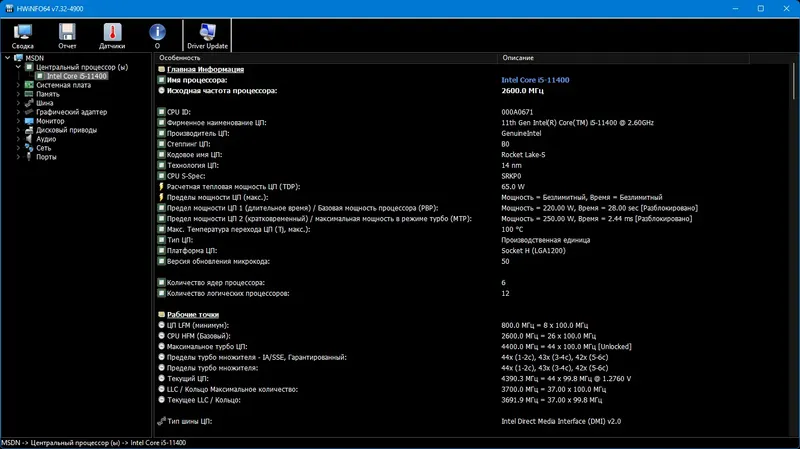Click the Сеть network icon
800x449 pixels.
pyautogui.click(x=29, y=148)
